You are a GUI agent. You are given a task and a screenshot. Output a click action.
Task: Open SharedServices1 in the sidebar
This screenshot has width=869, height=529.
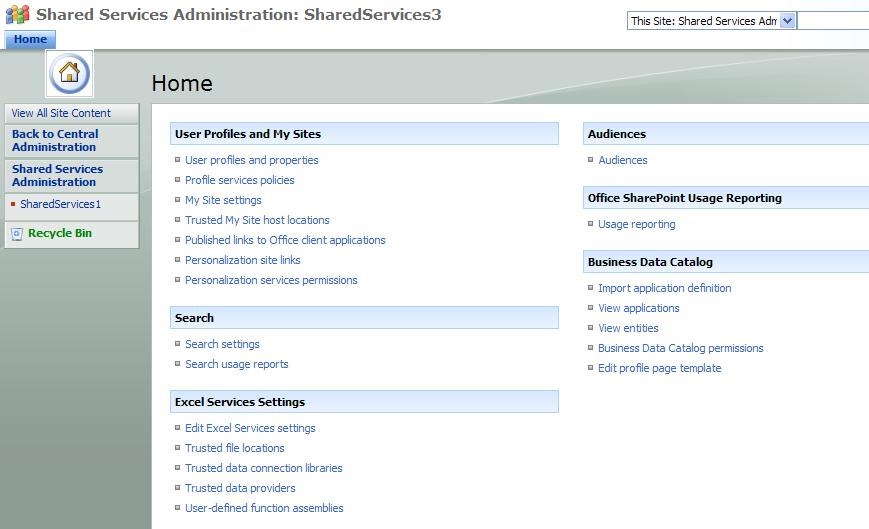(60, 204)
